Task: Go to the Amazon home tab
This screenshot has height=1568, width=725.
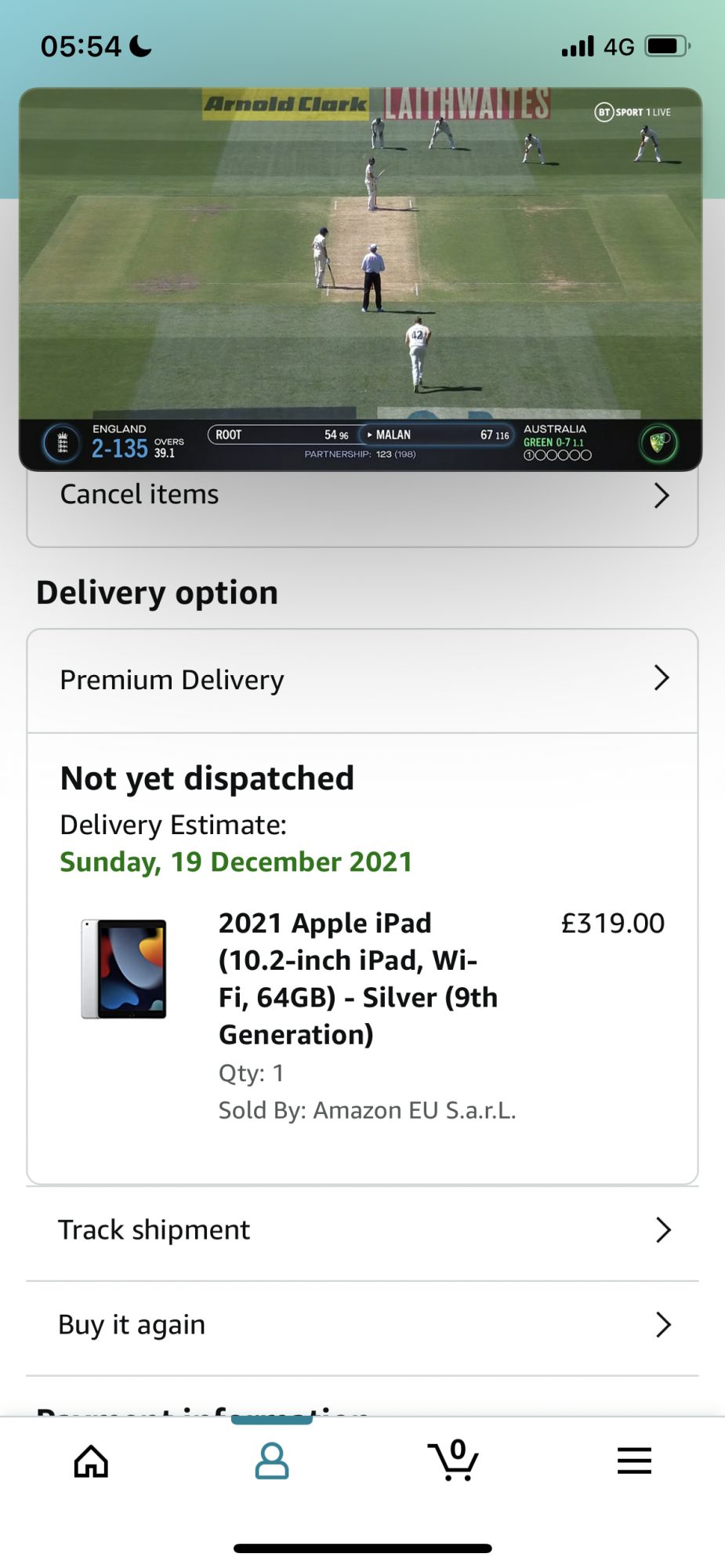Action: coord(91,1461)
